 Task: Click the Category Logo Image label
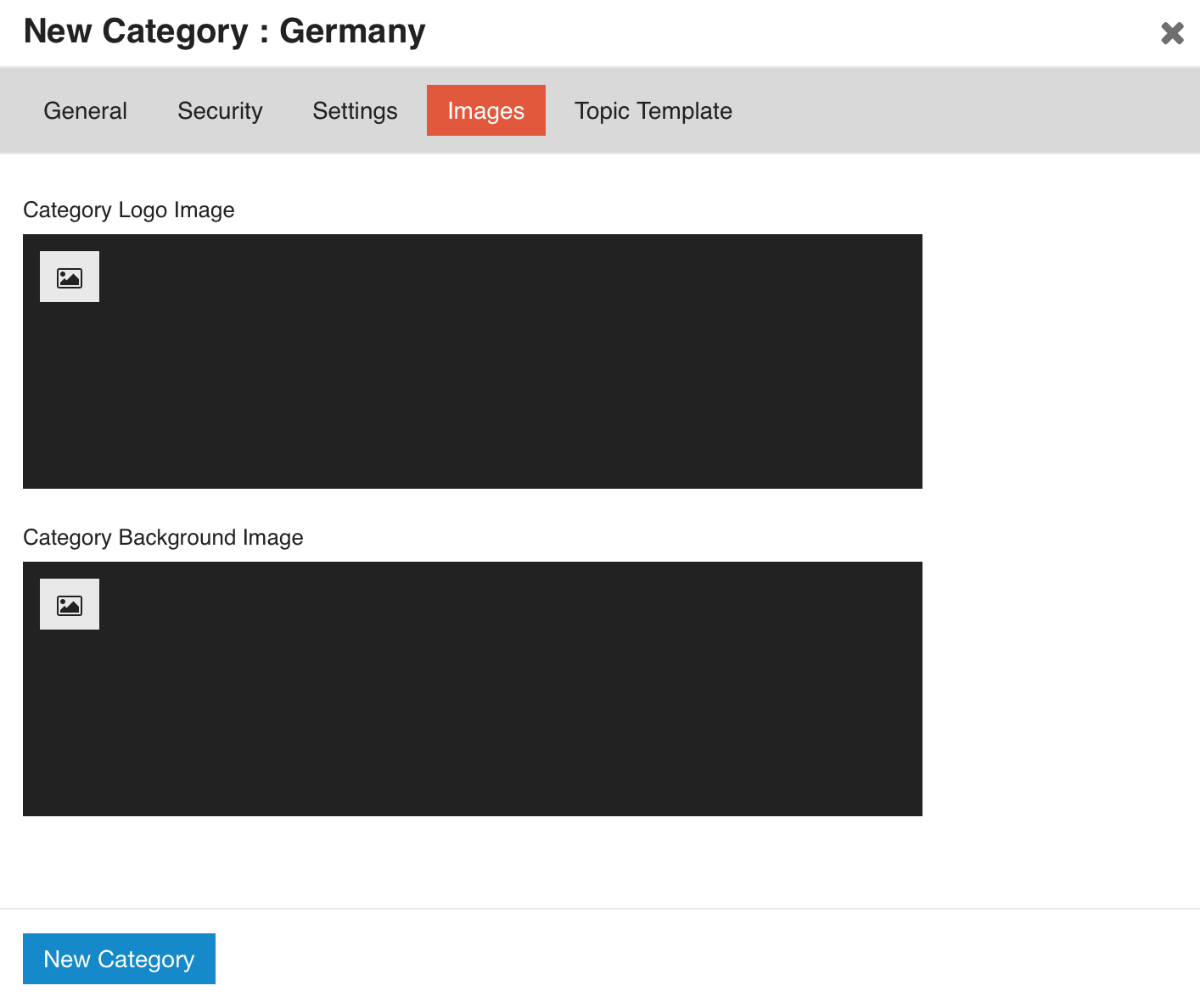coord(129,210)
